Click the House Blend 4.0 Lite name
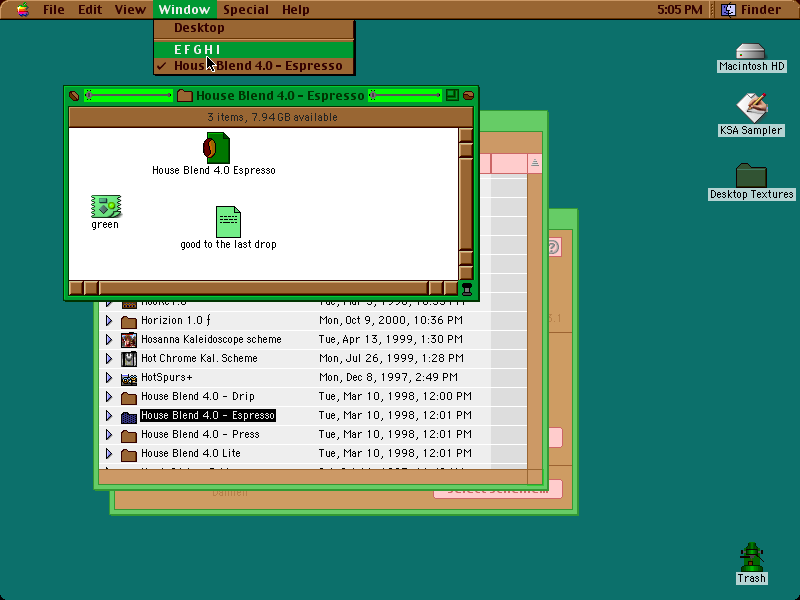Viewport: 800px width, 600px height. (190, 453)
